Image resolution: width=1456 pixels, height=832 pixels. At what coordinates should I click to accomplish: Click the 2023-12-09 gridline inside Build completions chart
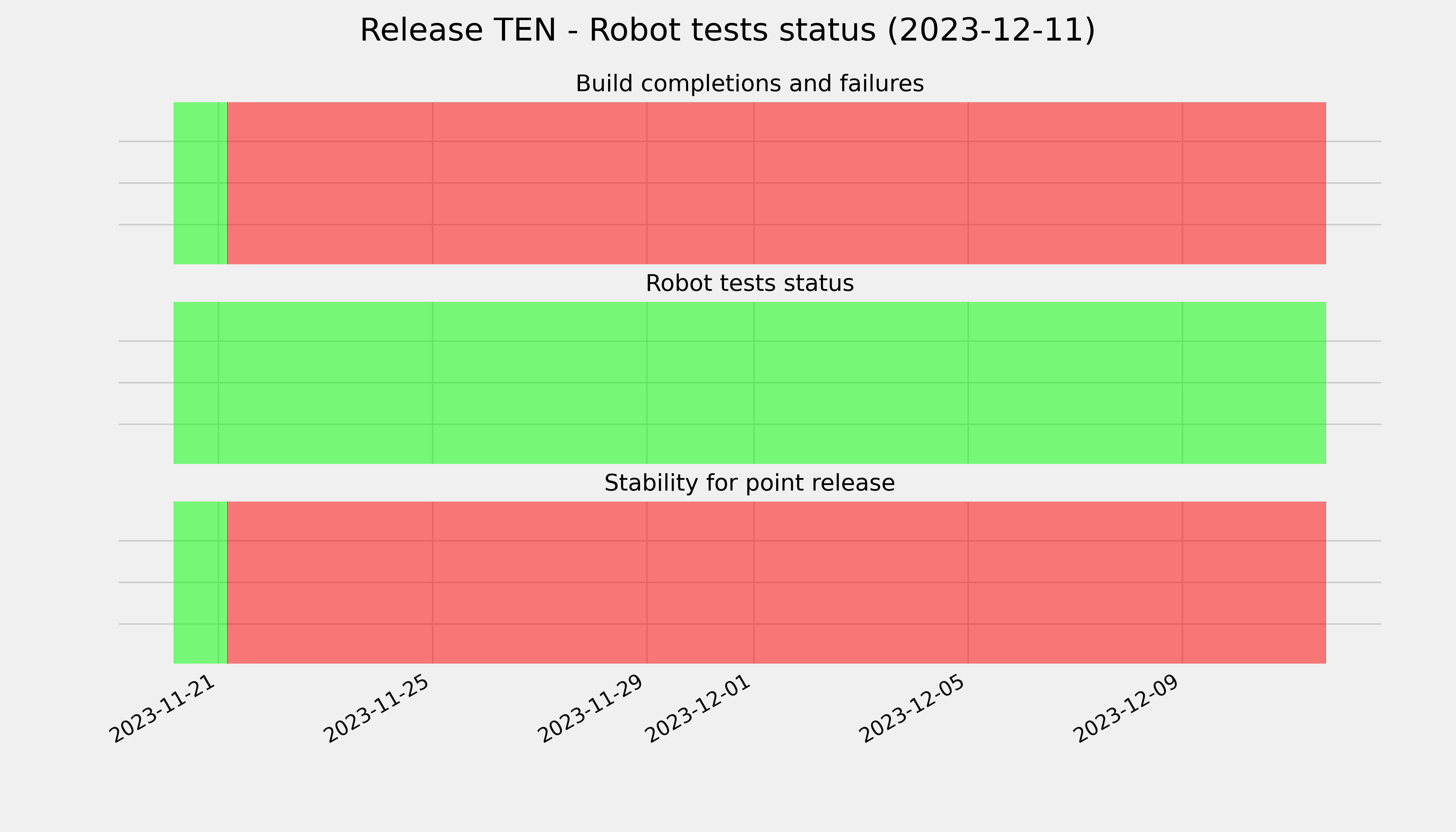click(x=1182, y=183)
